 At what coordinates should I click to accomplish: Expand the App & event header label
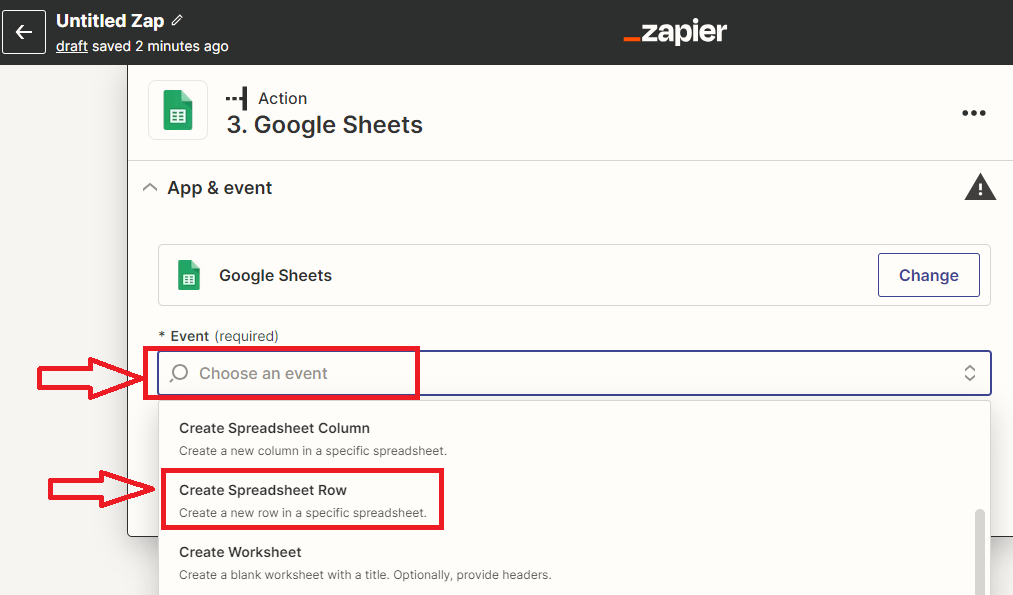pyautogui.click(x=220, y=188)
